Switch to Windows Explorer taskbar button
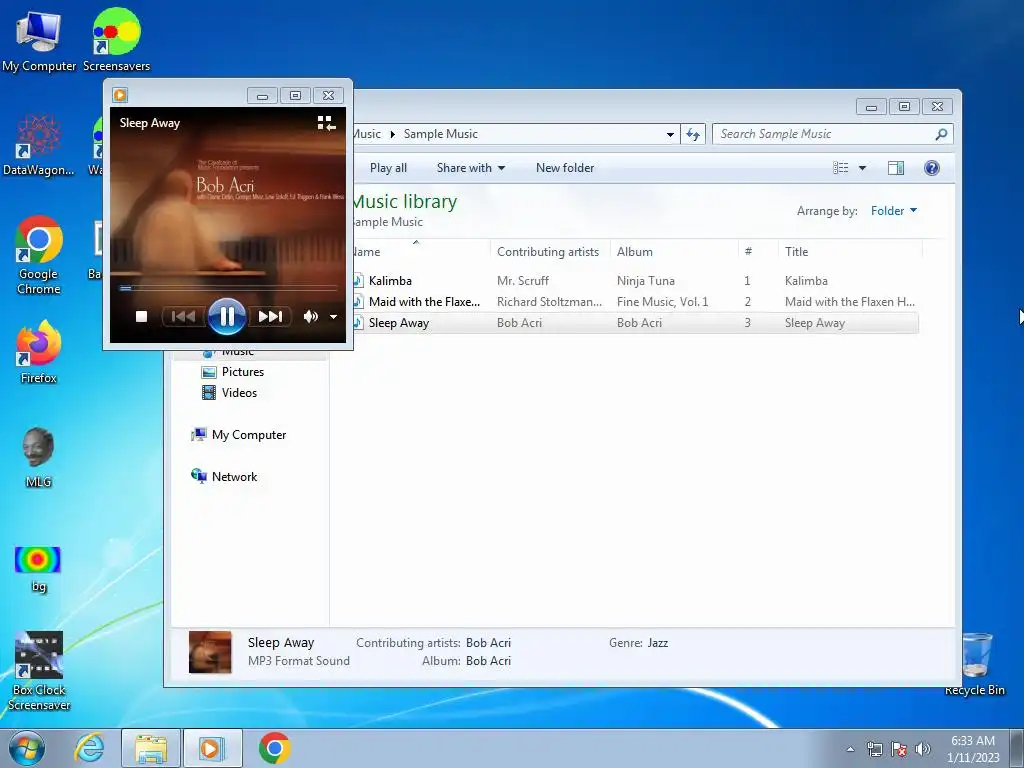The height and width of the screenshot is (768, 1024). point(151,748)
